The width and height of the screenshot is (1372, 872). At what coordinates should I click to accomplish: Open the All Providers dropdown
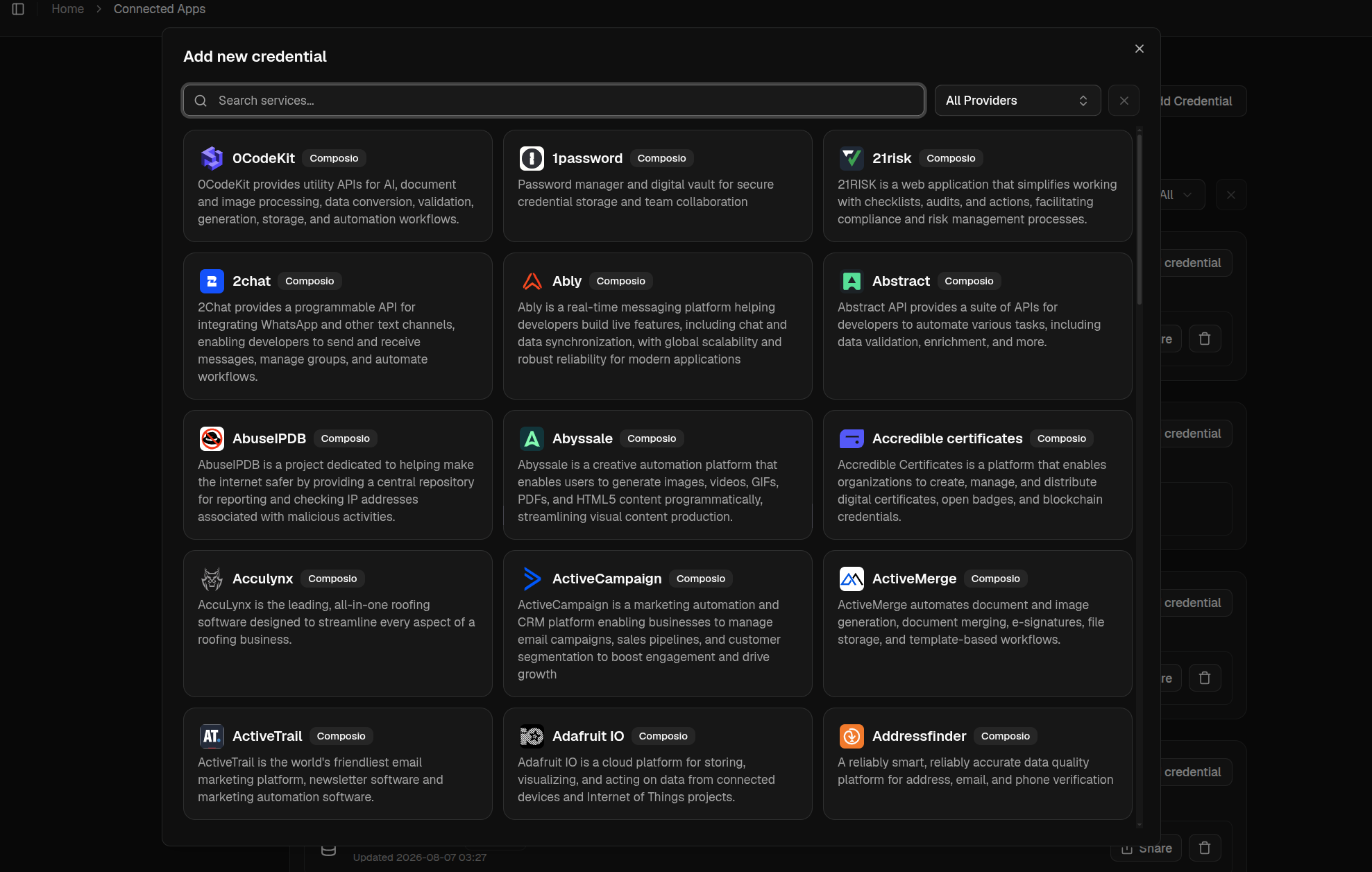pyautogui.click(x=1017, y=101)
